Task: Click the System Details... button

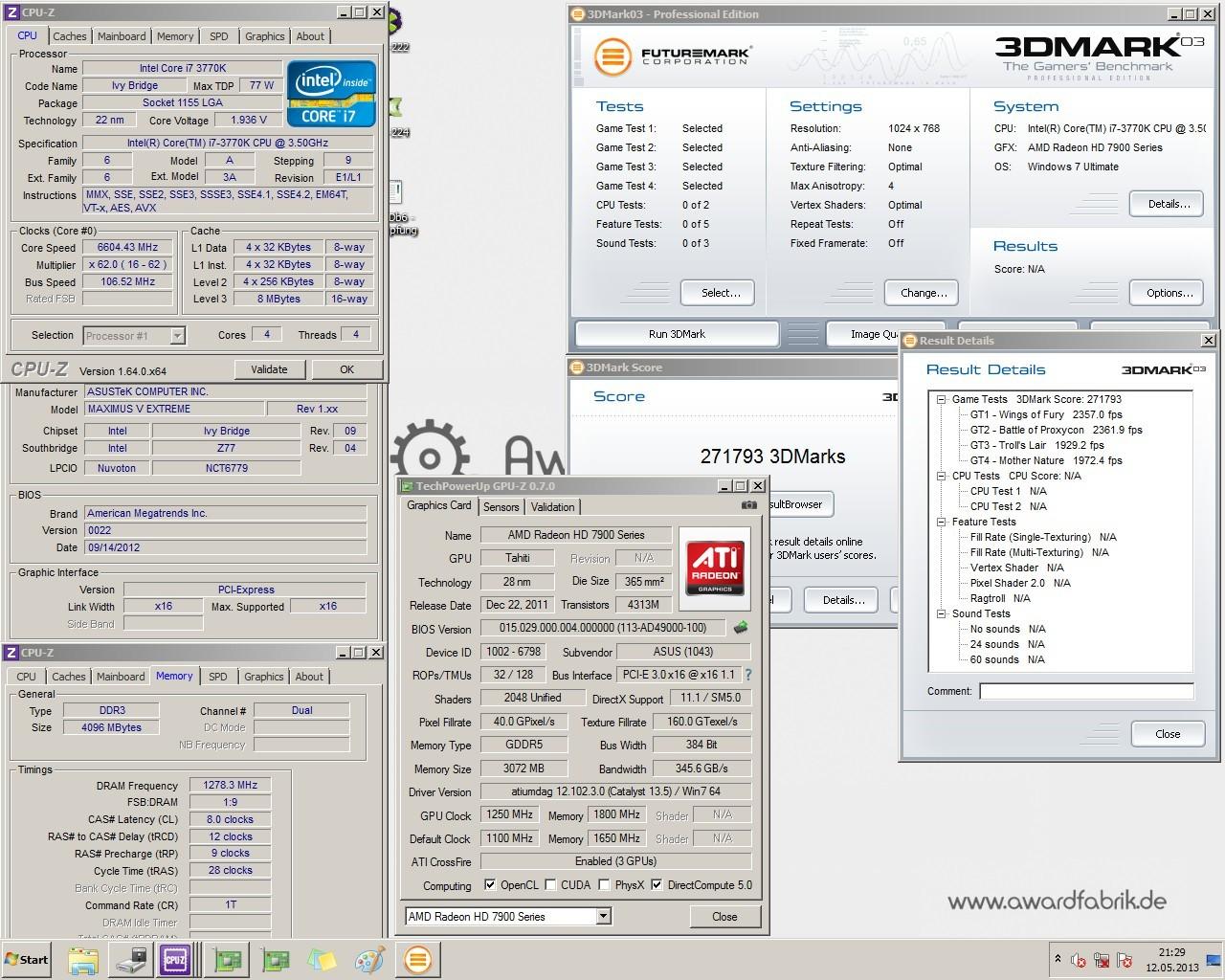Action: pos(1169,204)
